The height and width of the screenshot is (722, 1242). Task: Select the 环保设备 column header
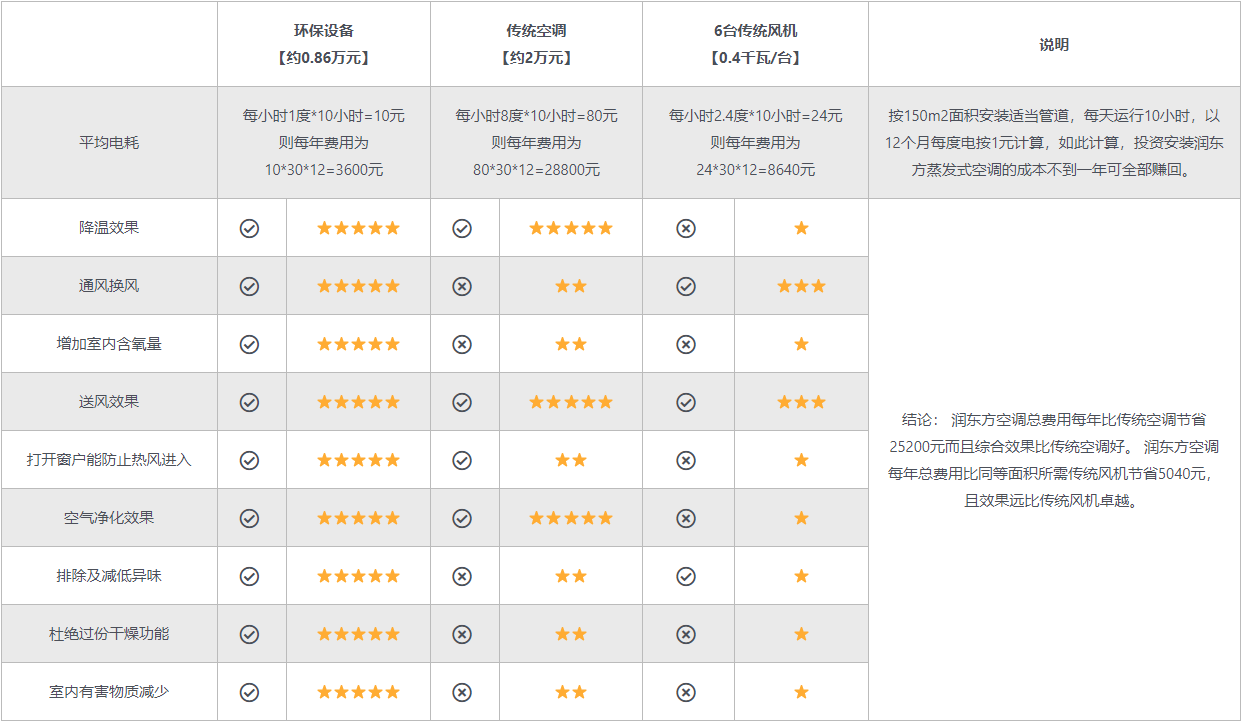point(324,44)
